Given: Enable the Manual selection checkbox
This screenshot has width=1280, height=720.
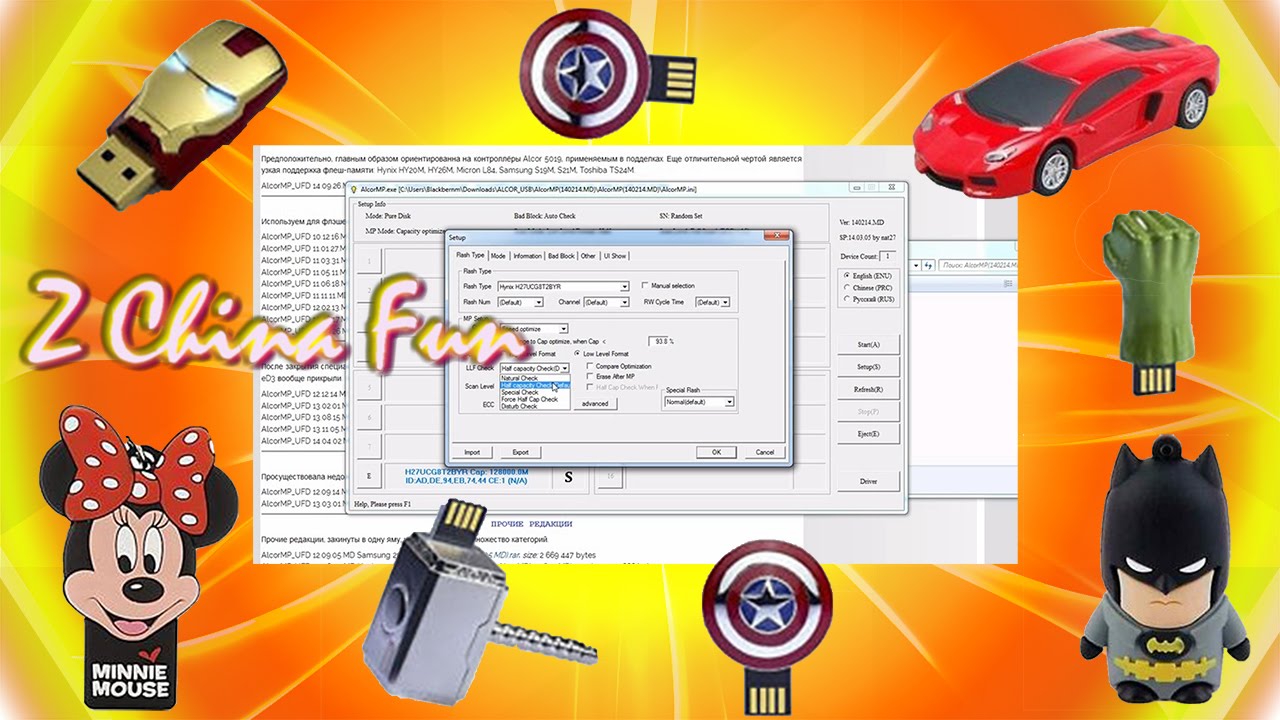Looking at the screenshot, I should (x=646, y=286).
